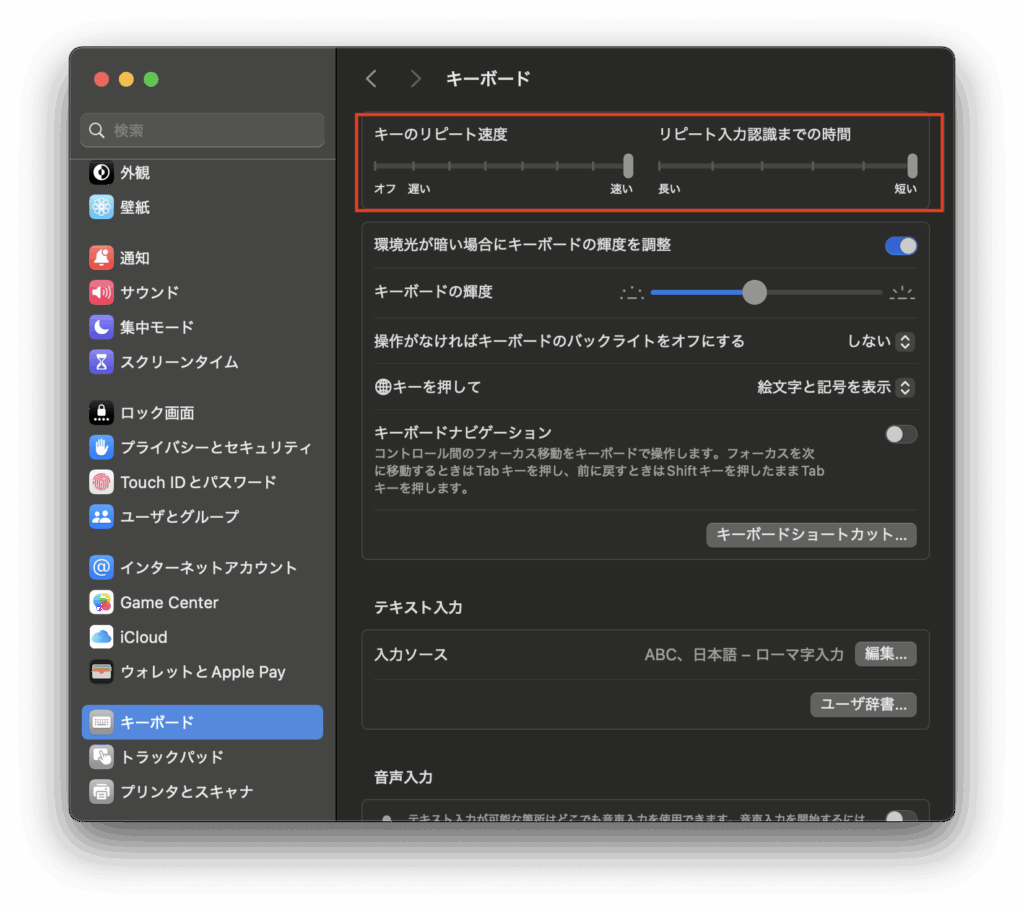Click the キーボードの輝度 brightness slider knob
1024x913 pixels.
tap(755, 292)
